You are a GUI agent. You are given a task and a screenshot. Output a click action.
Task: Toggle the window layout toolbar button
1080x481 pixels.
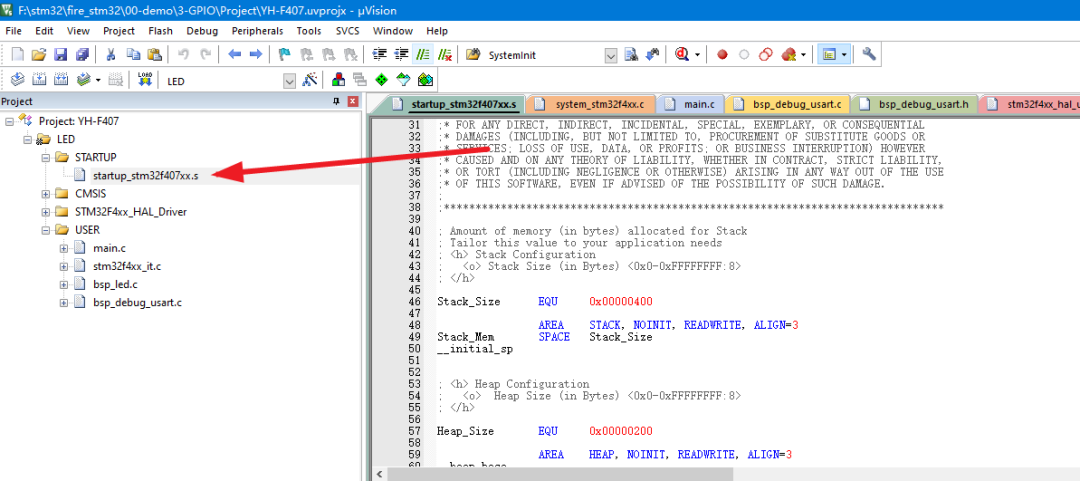click(x=828, y=54)
